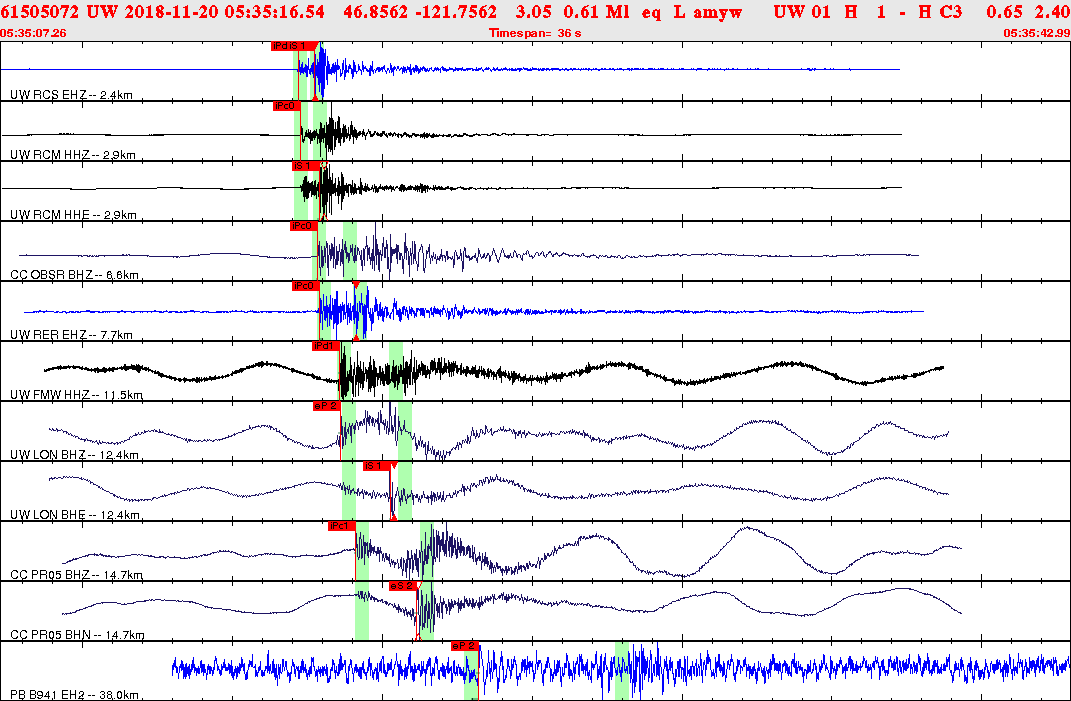Click the end time 05:35:42.99

(x=1036, y=33)
